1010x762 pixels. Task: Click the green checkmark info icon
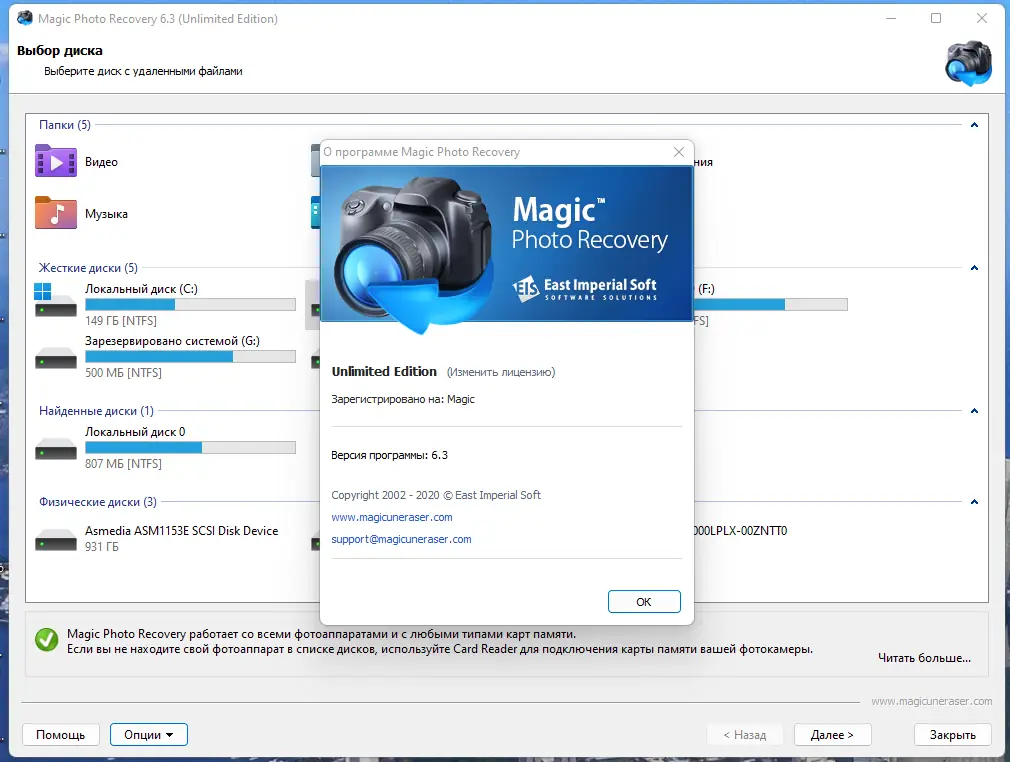point(46,640)
